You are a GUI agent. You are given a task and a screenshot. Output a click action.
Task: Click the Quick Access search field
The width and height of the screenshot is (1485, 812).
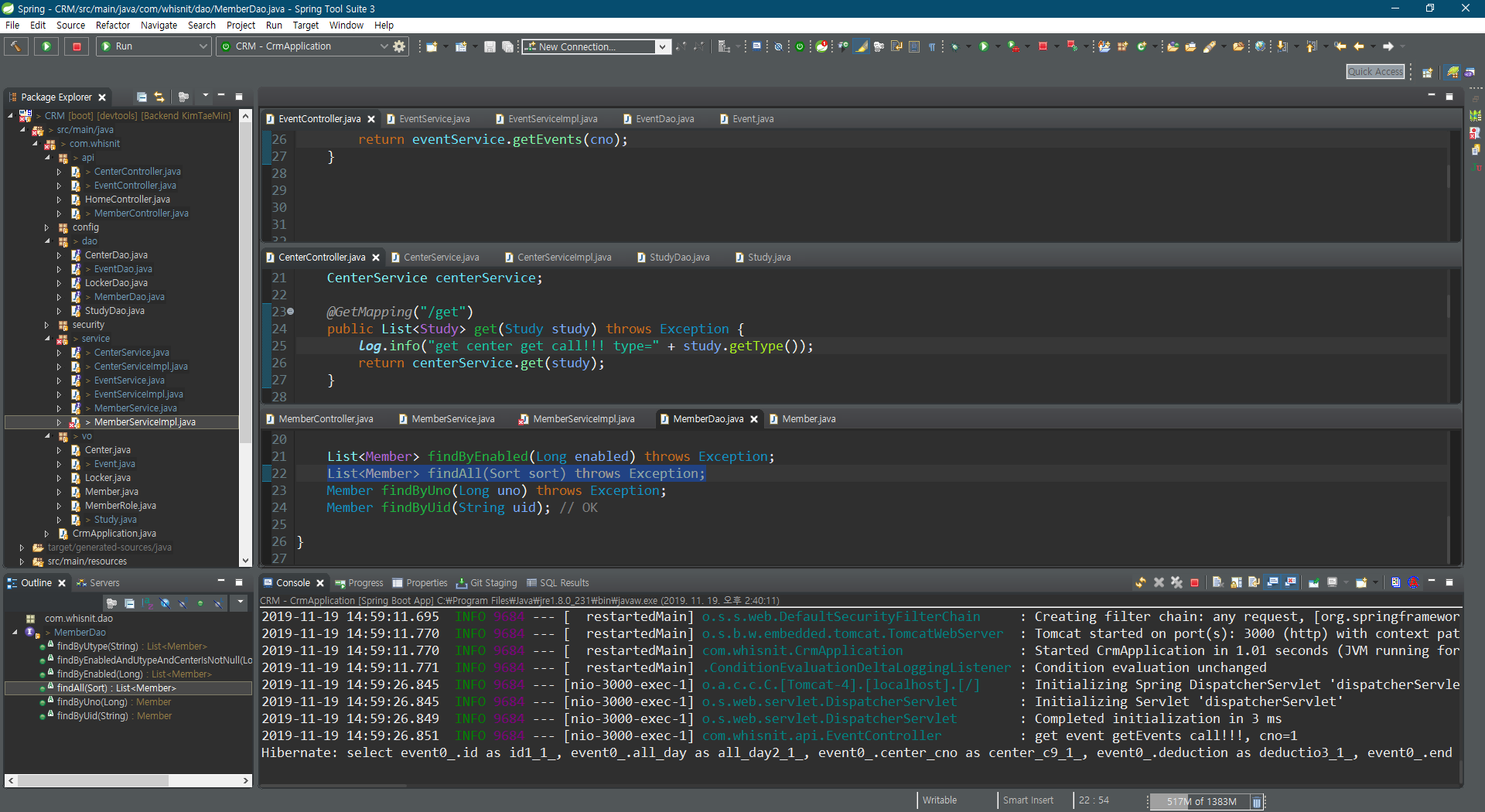[1375, 72]
